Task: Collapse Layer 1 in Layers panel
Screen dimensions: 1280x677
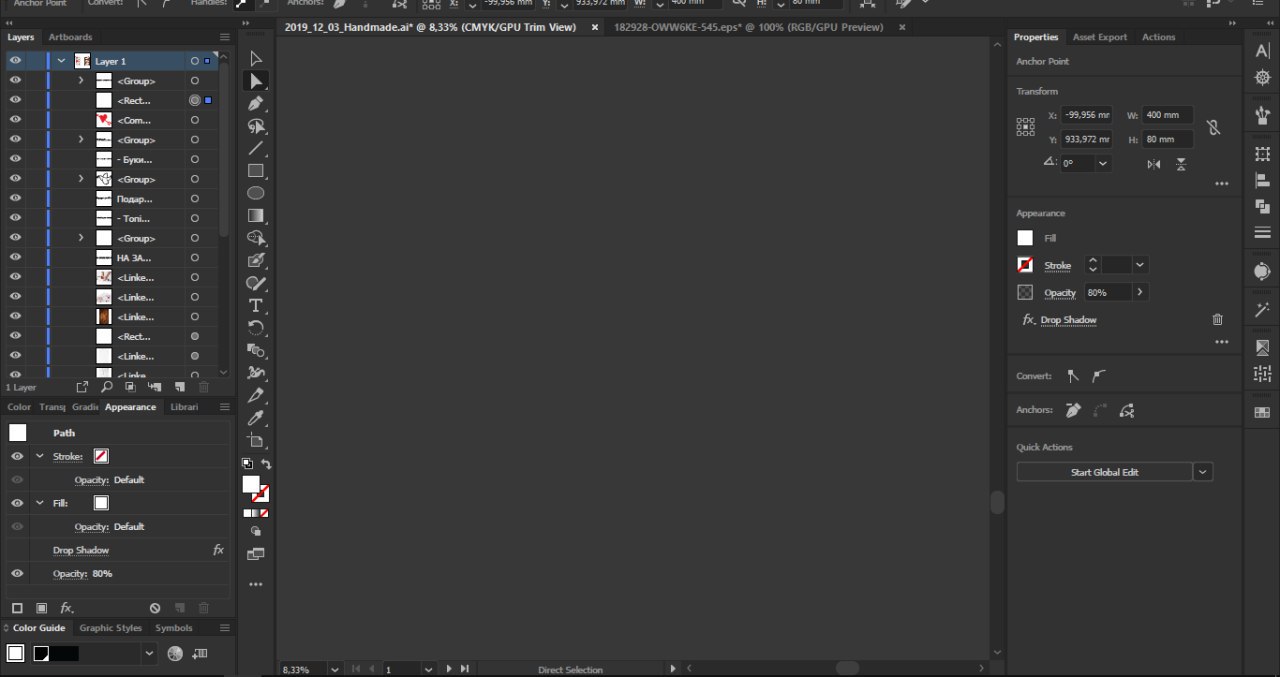Action: click(x=62, y=61)
